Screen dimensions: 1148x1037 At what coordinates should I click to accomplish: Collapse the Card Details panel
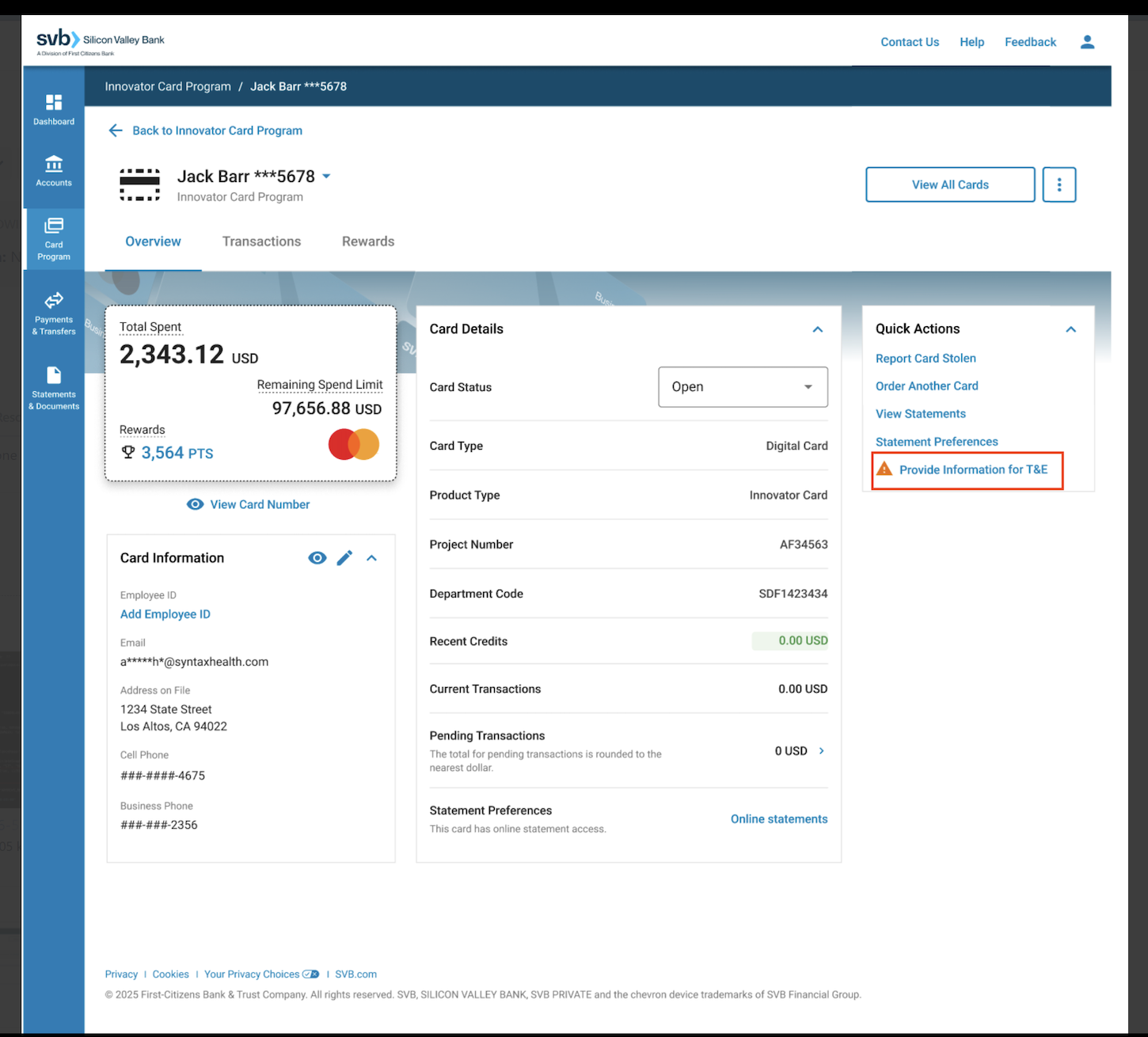point(818,329)
